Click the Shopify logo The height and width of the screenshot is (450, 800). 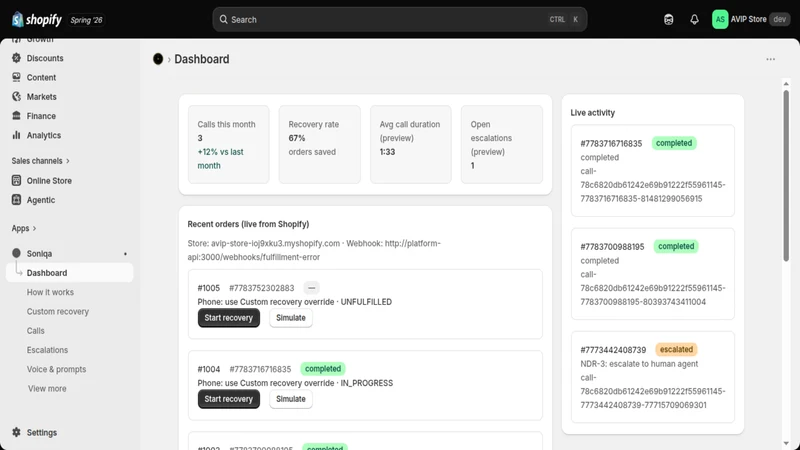coord(36,19)
